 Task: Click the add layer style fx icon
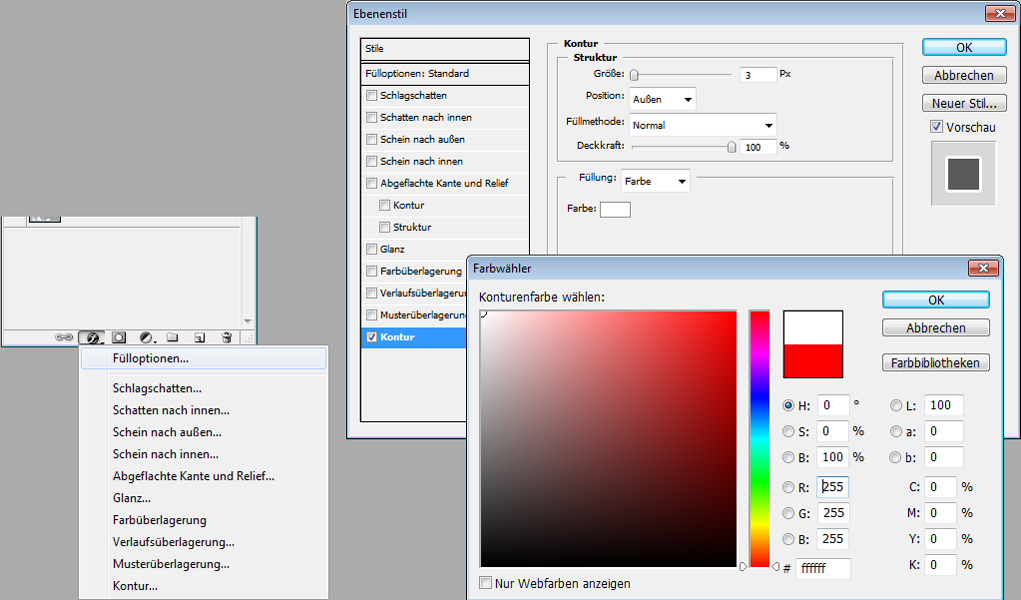92,337
